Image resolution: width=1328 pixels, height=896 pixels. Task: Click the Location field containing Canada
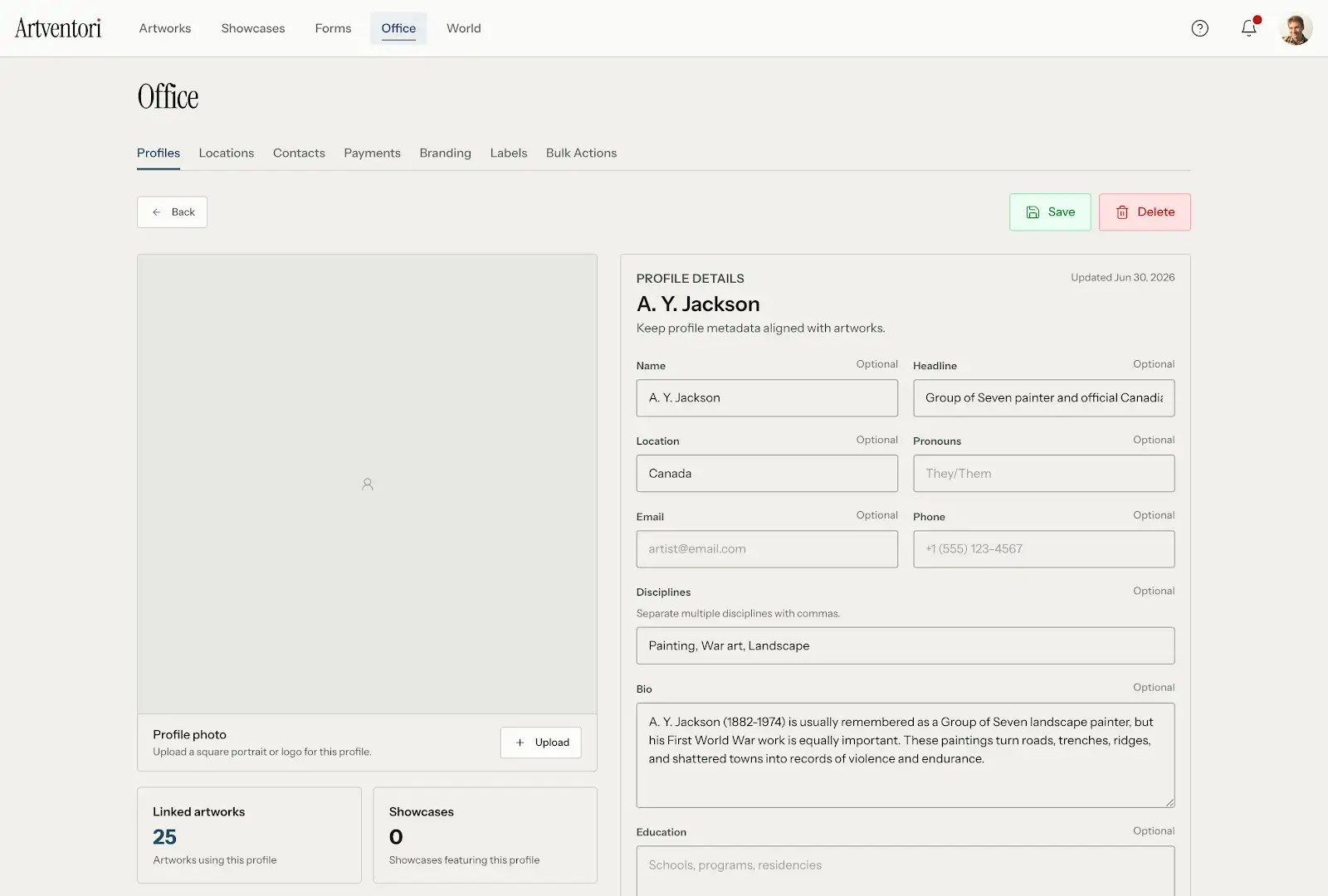767,474
